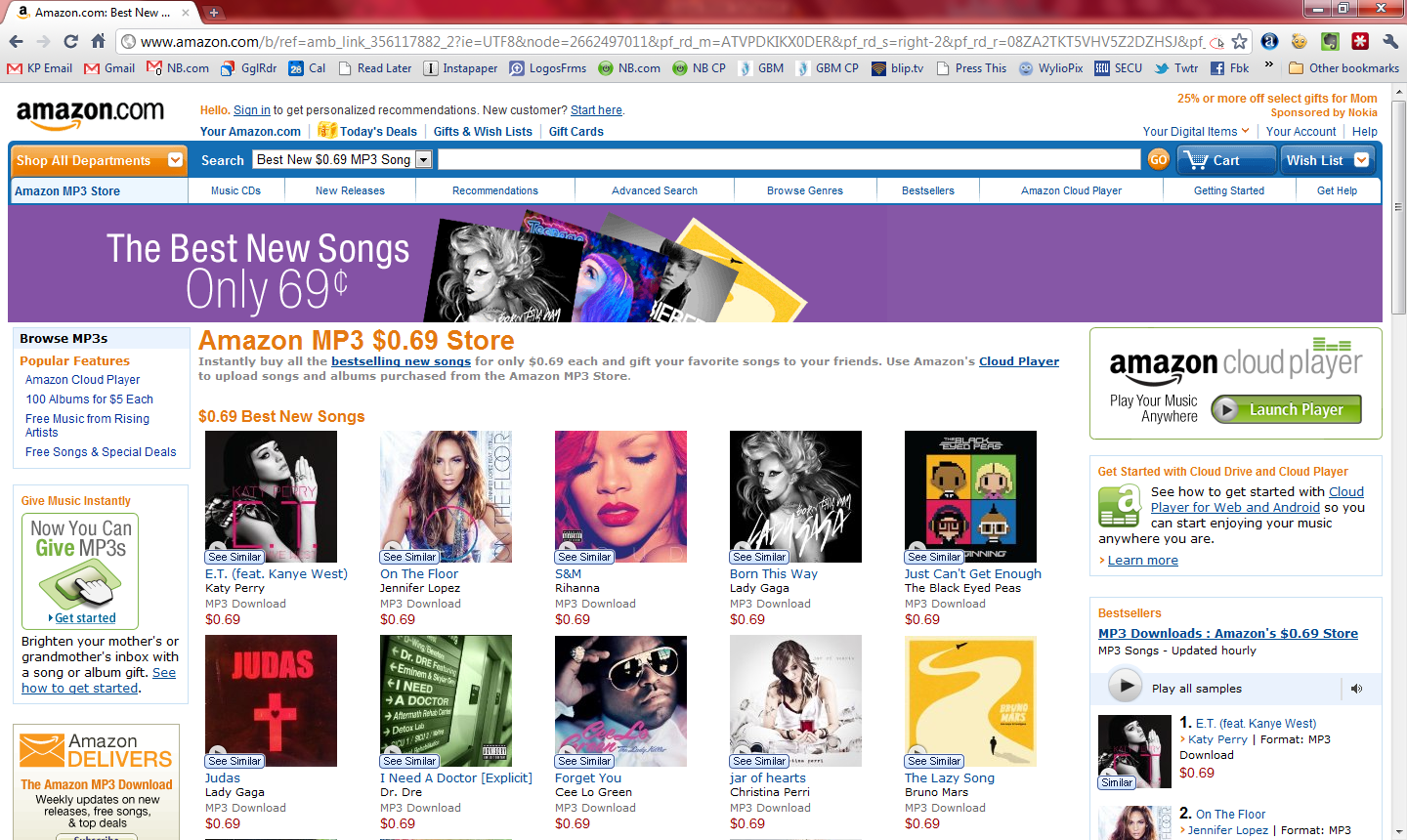The width and height of the screenshot is (1407, 840).
Task: Open Free Songs & Special Deals link
Action: (101, 452)
